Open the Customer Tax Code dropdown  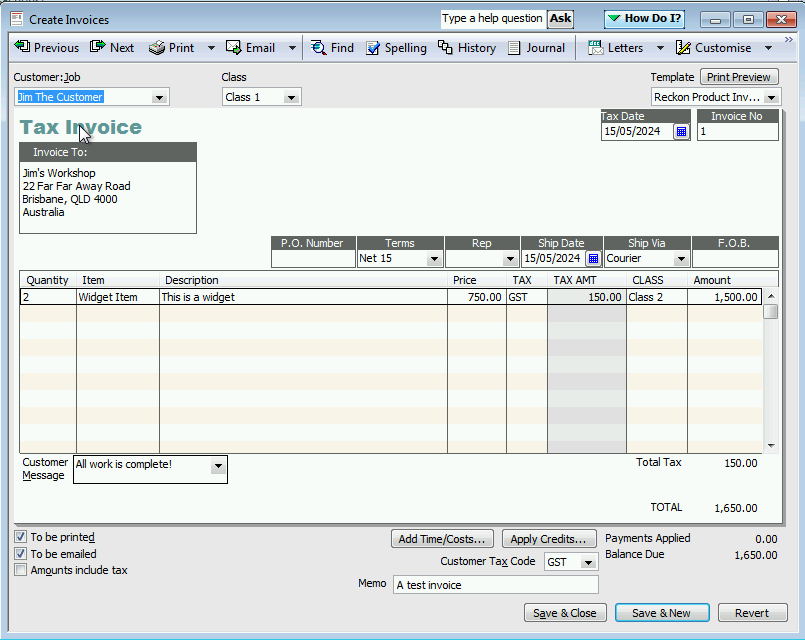coord(588,563)
